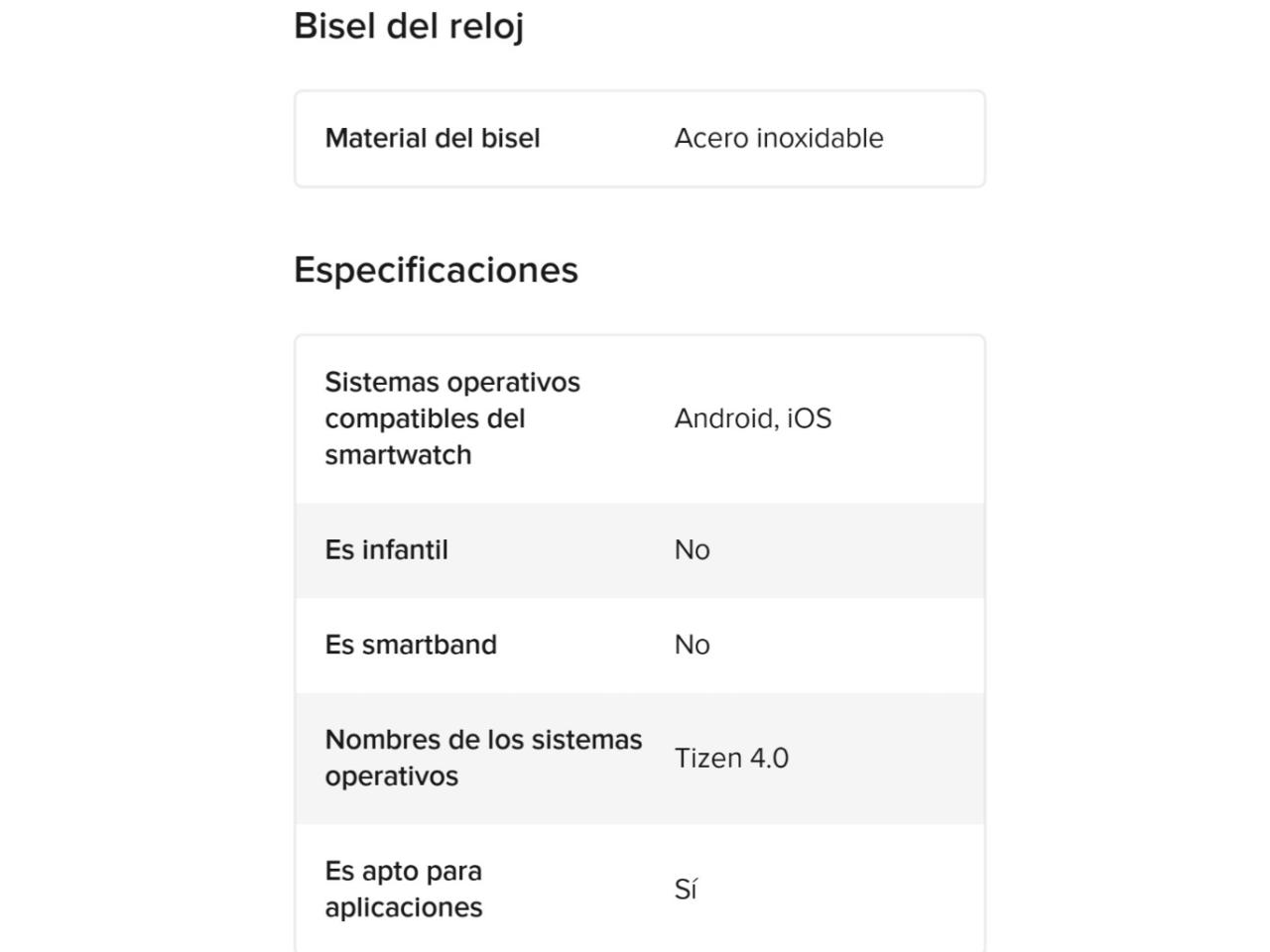
Task: Click the 'Android, iOS' value
Action: coord(753,418)
